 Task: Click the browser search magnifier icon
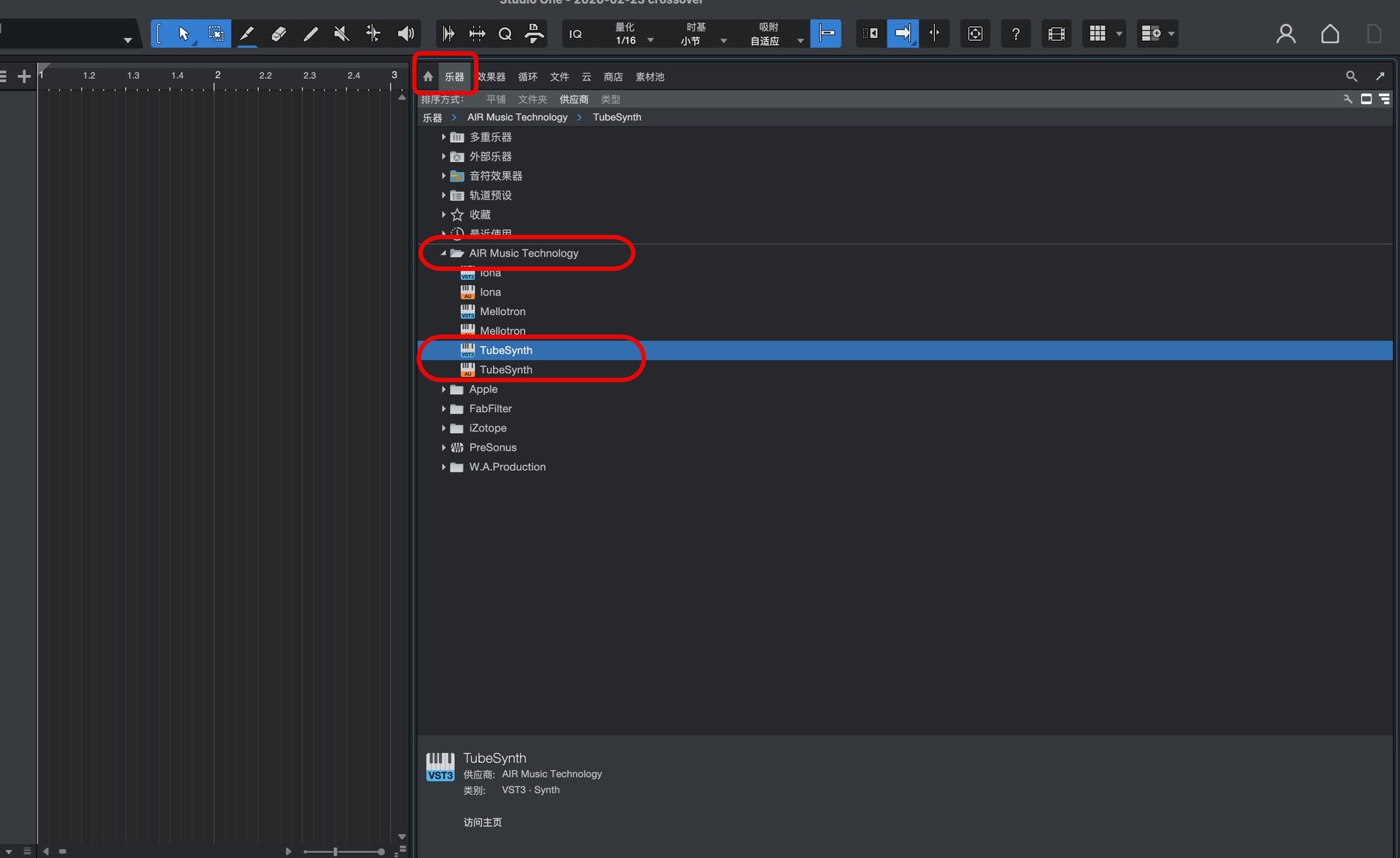point(1351,76)
